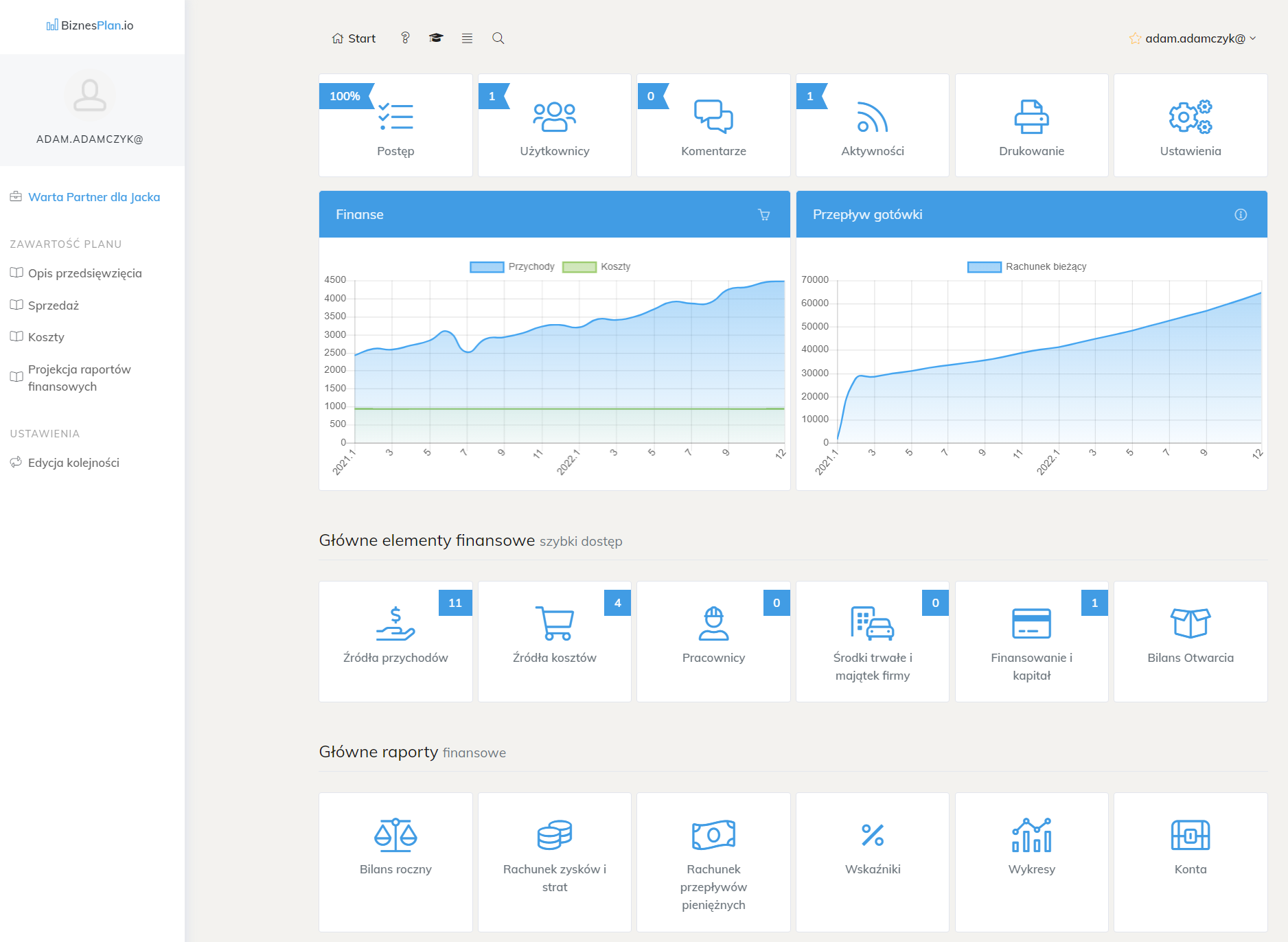Click the 4 badge on Źródła kosztów
1288x942 pixels.
tap(618, 603)
